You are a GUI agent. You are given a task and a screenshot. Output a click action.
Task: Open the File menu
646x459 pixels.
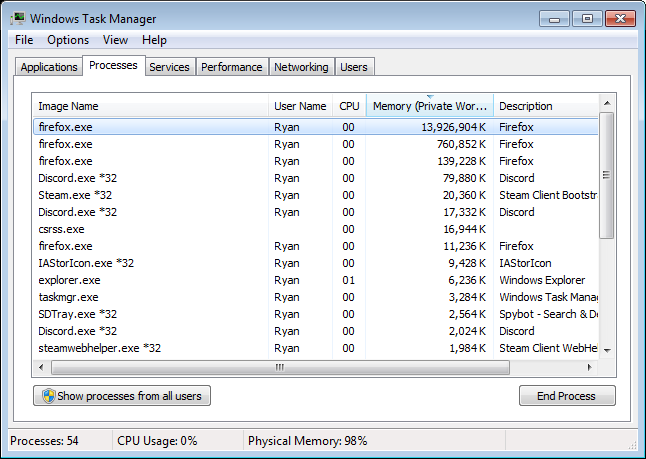click(x=24, y=40)
